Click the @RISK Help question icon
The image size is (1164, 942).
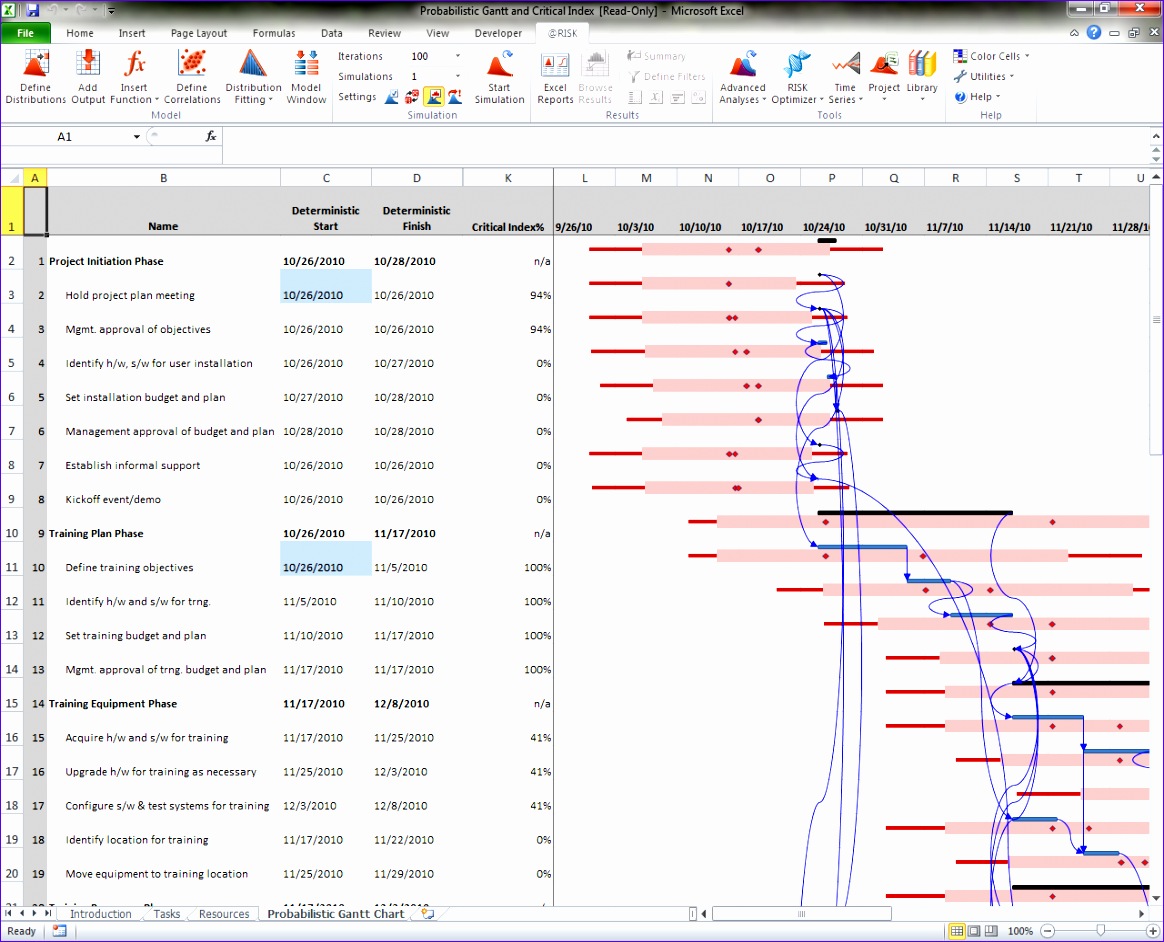pos(960,97)
